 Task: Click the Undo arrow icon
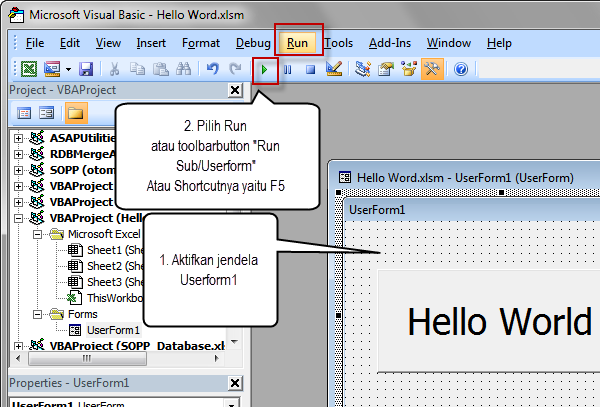pyautogui.click(x=212, y=70)
